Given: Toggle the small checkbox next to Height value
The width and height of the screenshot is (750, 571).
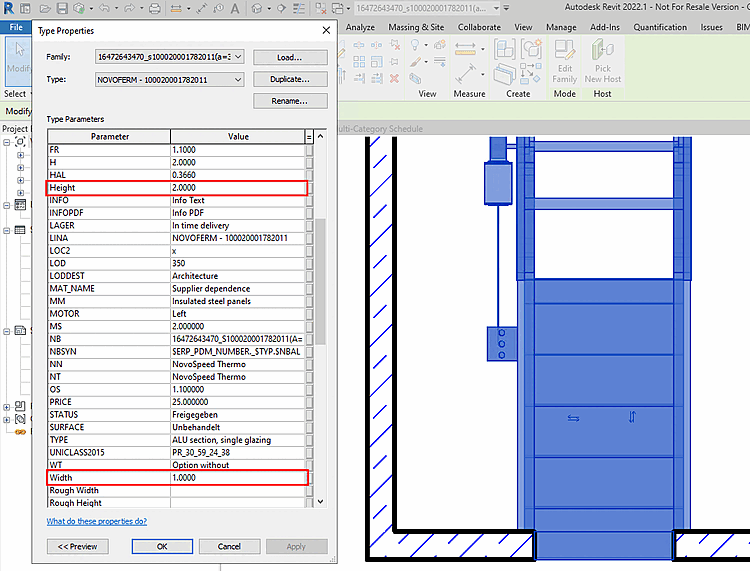Looking at the screenshot, I should point(309,188).
